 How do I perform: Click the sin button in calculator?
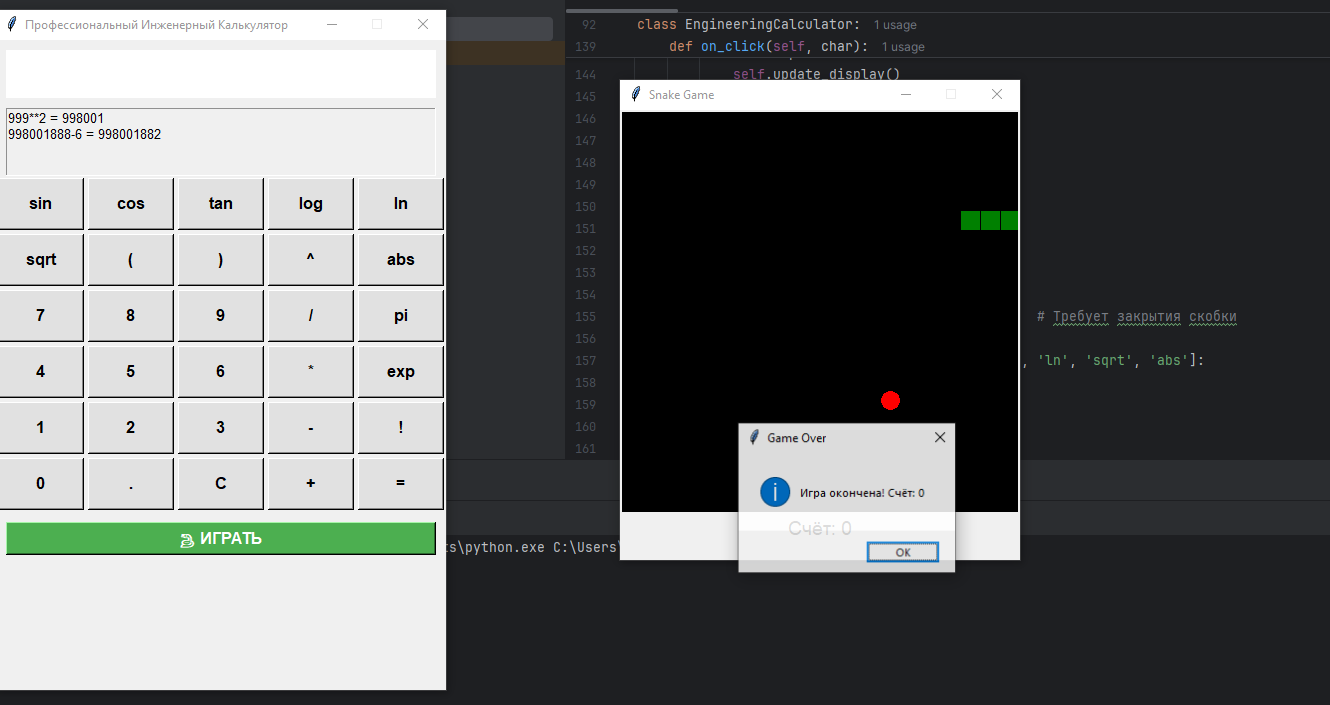point(40,204)
